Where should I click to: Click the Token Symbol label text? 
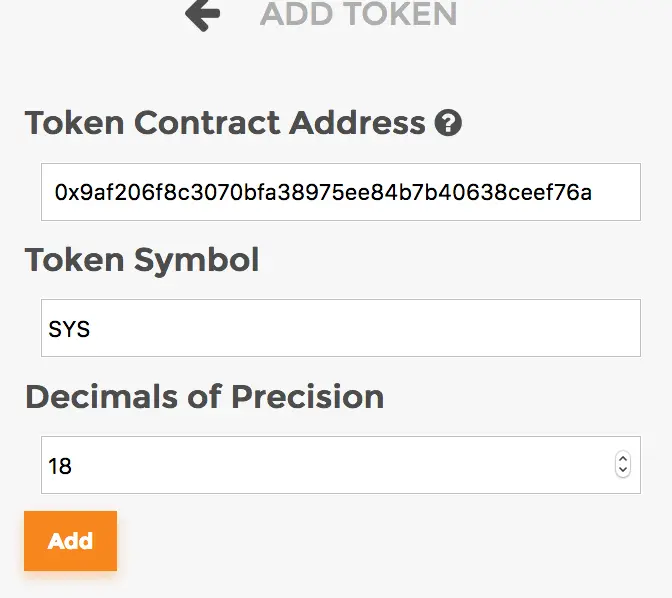pos(142,260)
